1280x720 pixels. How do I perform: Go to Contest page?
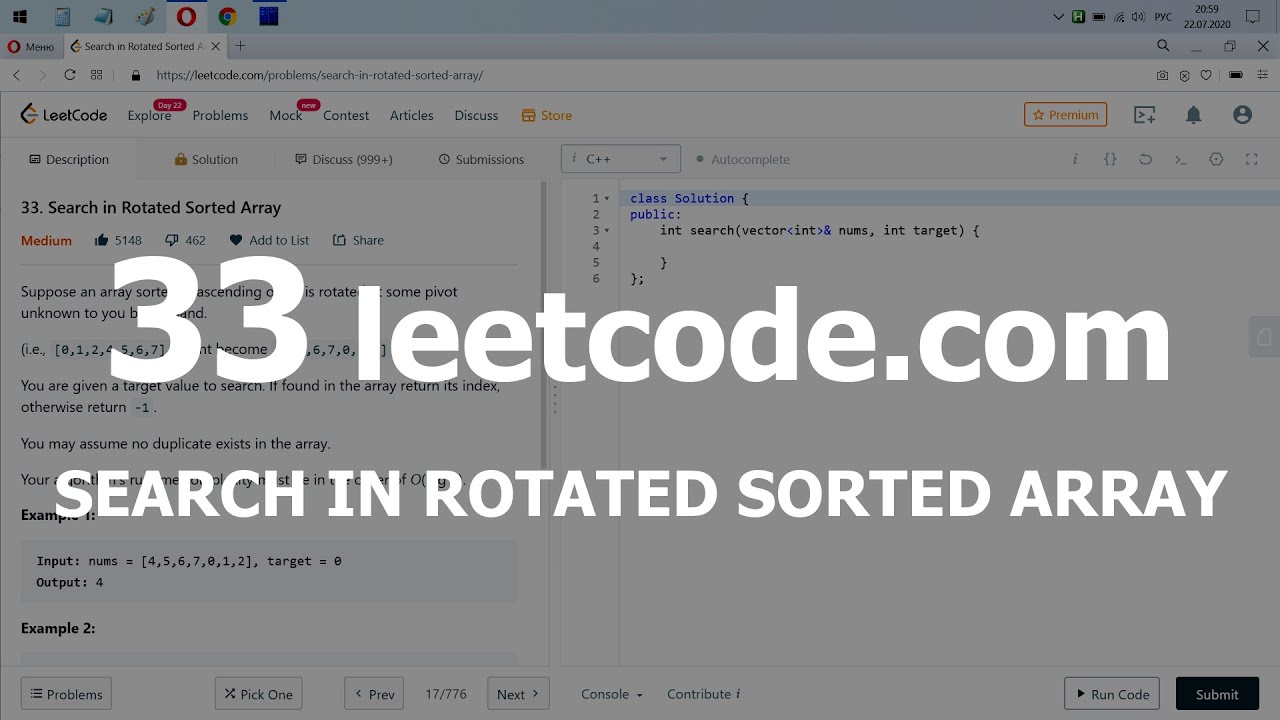pyautogui.click(x=346, y=116)
